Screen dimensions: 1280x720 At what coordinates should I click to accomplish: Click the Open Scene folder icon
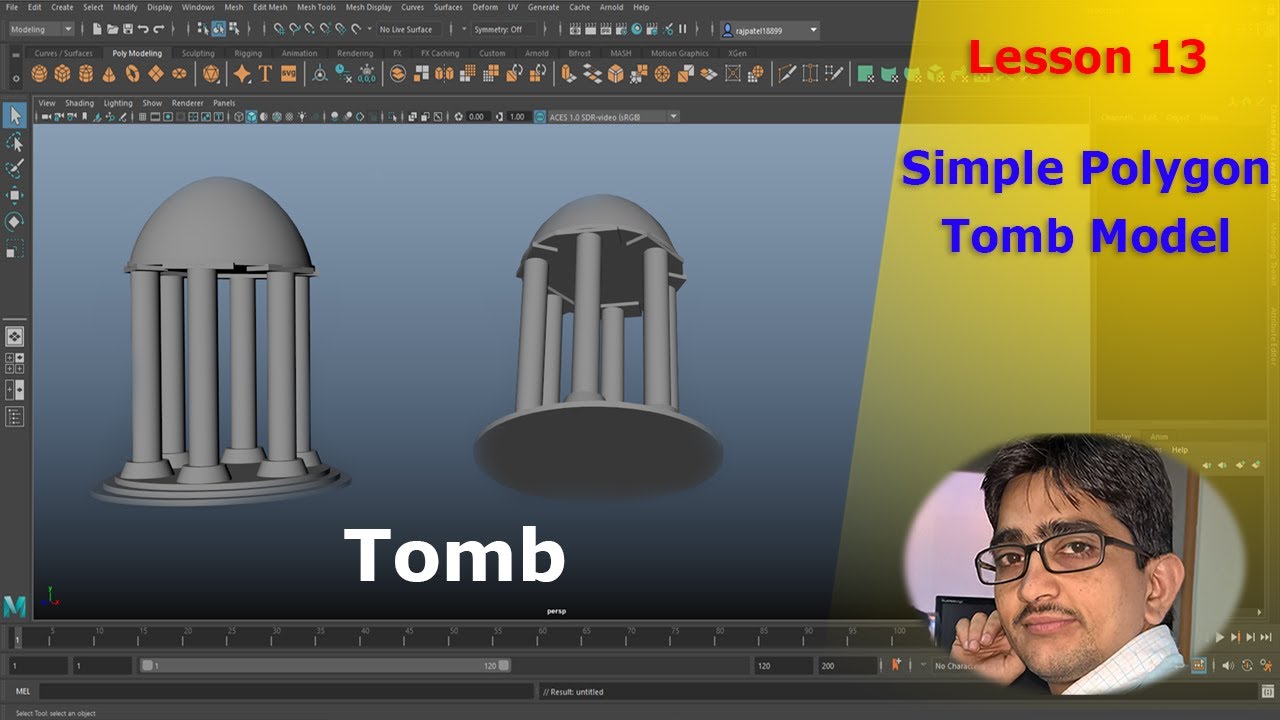[113, 29]
